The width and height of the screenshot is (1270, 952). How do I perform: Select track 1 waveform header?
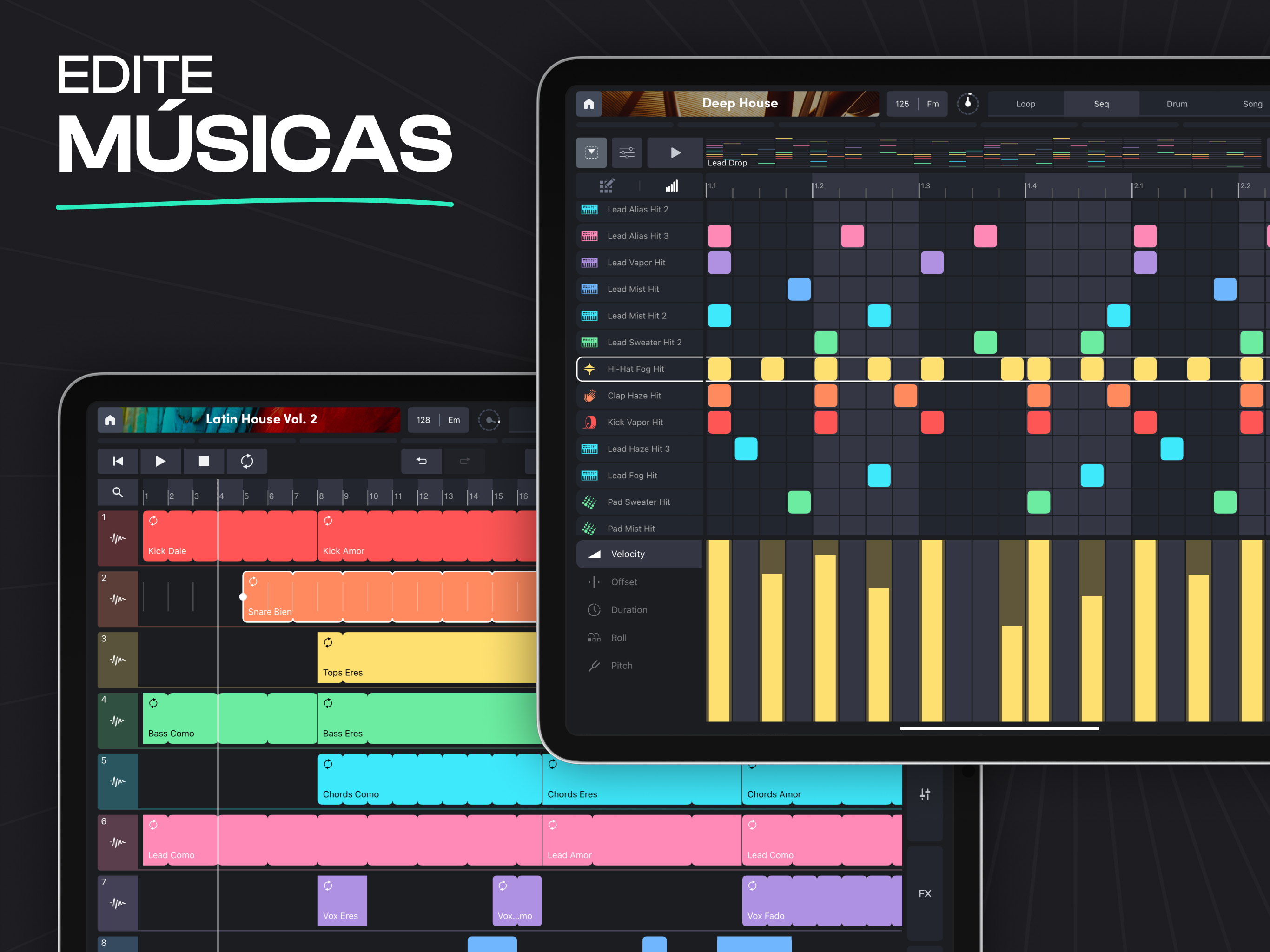coord(118,539)
